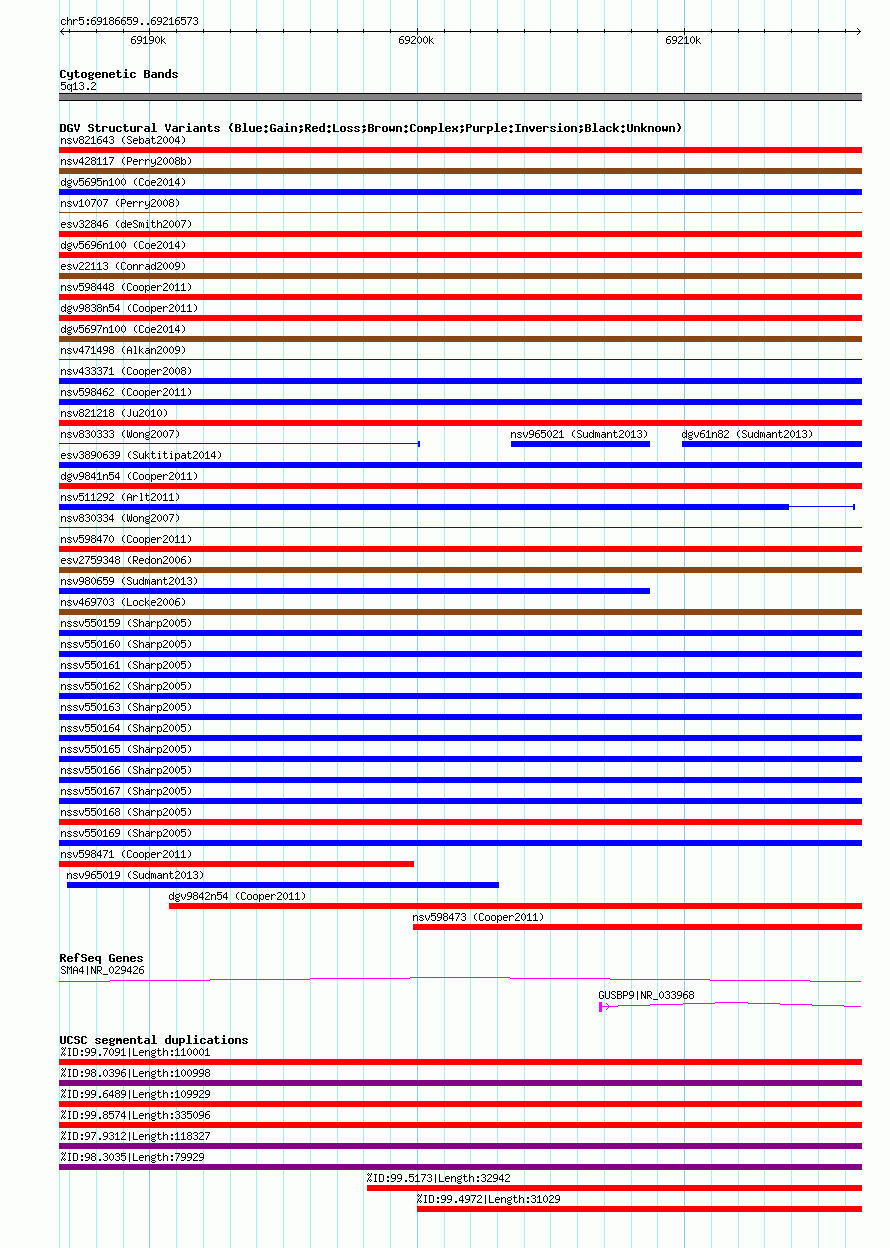
Task: Click the SMA4|NR_029426 gene label
Action: 102,970
